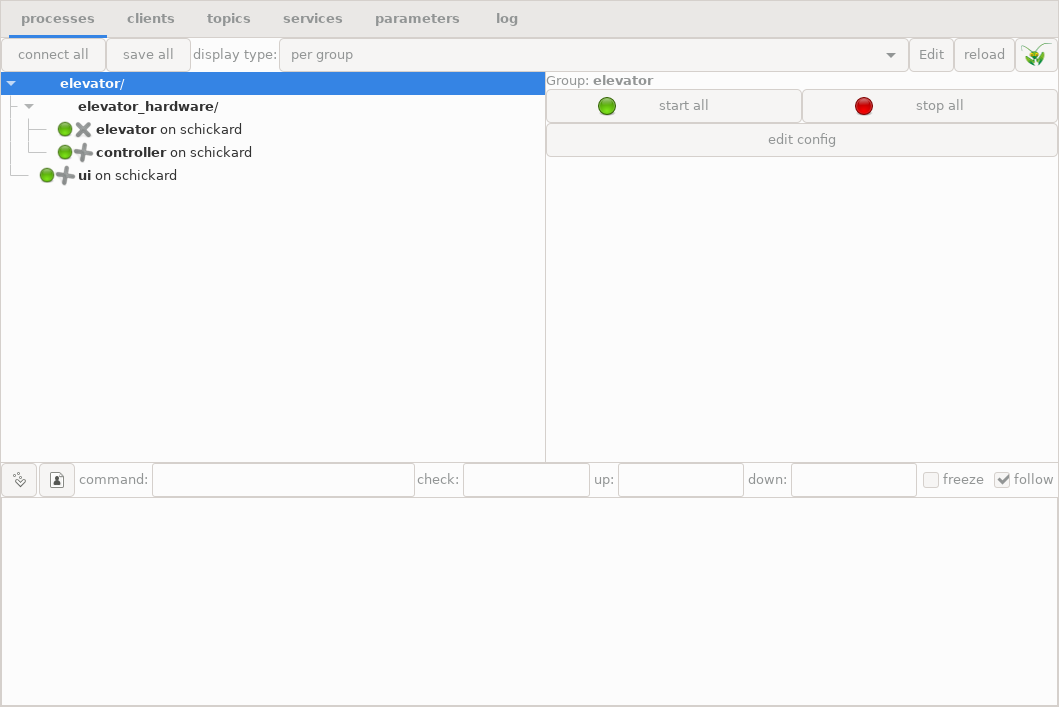Click the green status dot of controller process
The image size is (1059, 707).
(x=65, y=153)
